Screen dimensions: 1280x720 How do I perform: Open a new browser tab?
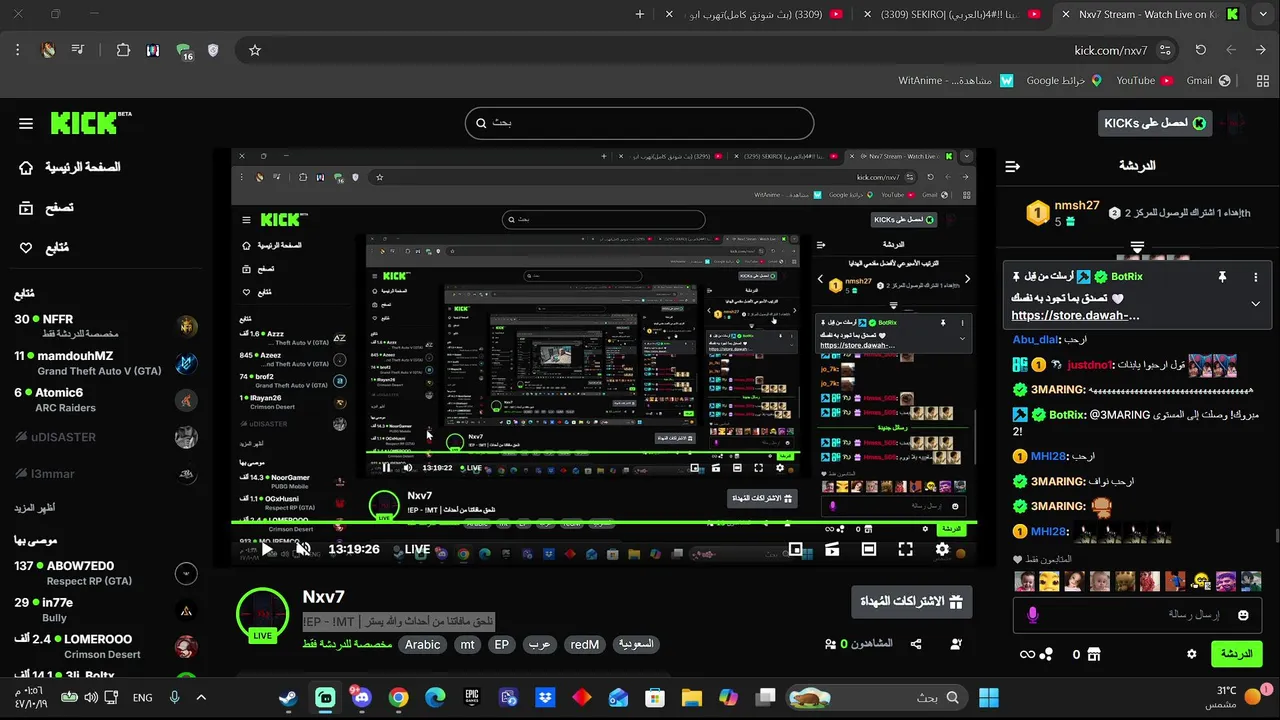pyautogui.click(x=640, y=15)
